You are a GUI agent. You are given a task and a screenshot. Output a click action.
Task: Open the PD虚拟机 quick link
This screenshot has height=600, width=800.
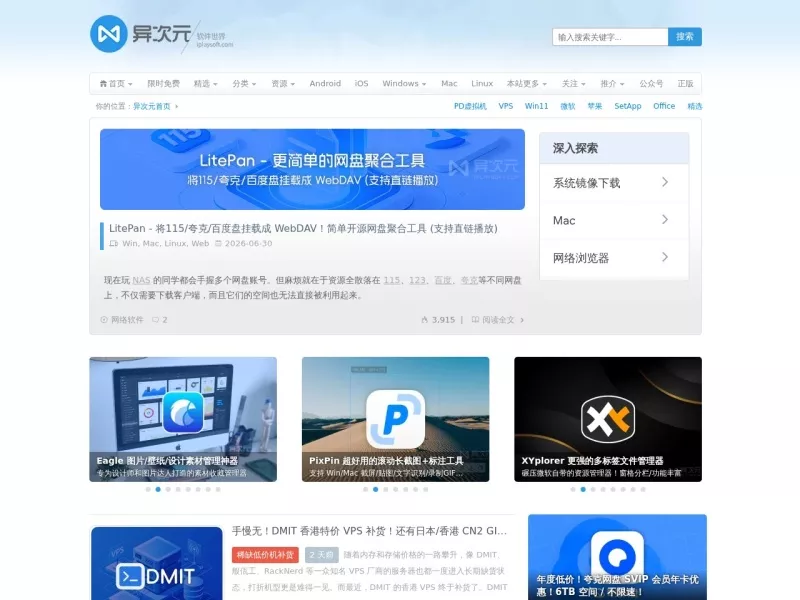(x=470, y=106)
